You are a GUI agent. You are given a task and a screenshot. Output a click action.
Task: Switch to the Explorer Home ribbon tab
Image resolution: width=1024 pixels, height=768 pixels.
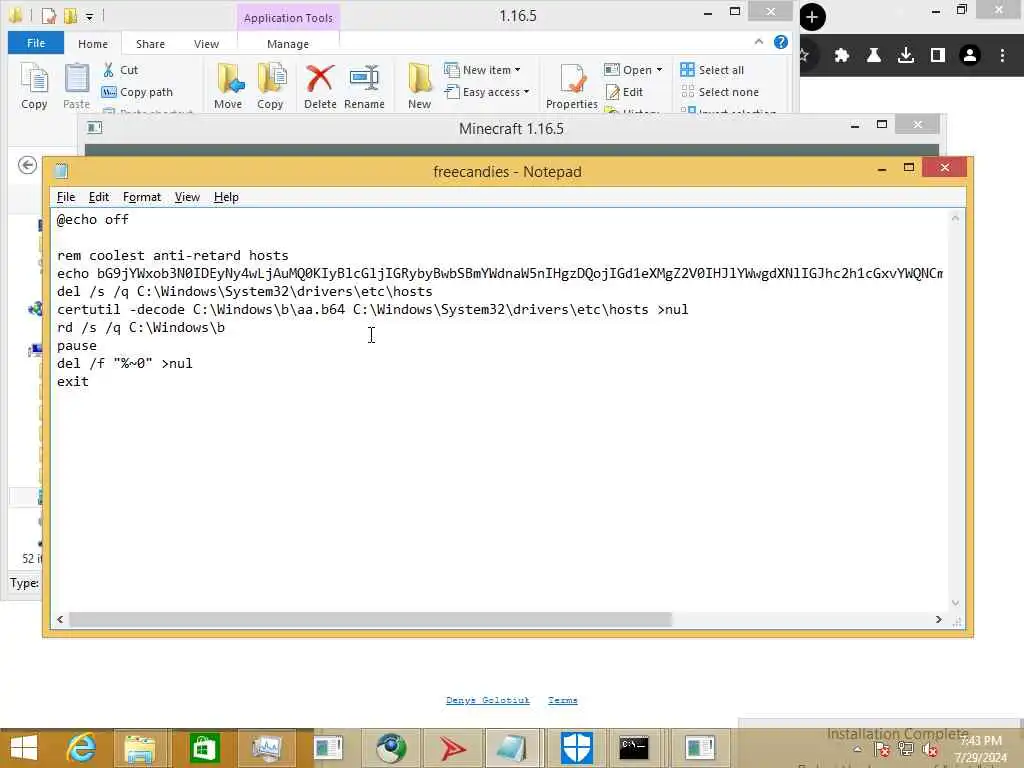click(x=93, y=44)
